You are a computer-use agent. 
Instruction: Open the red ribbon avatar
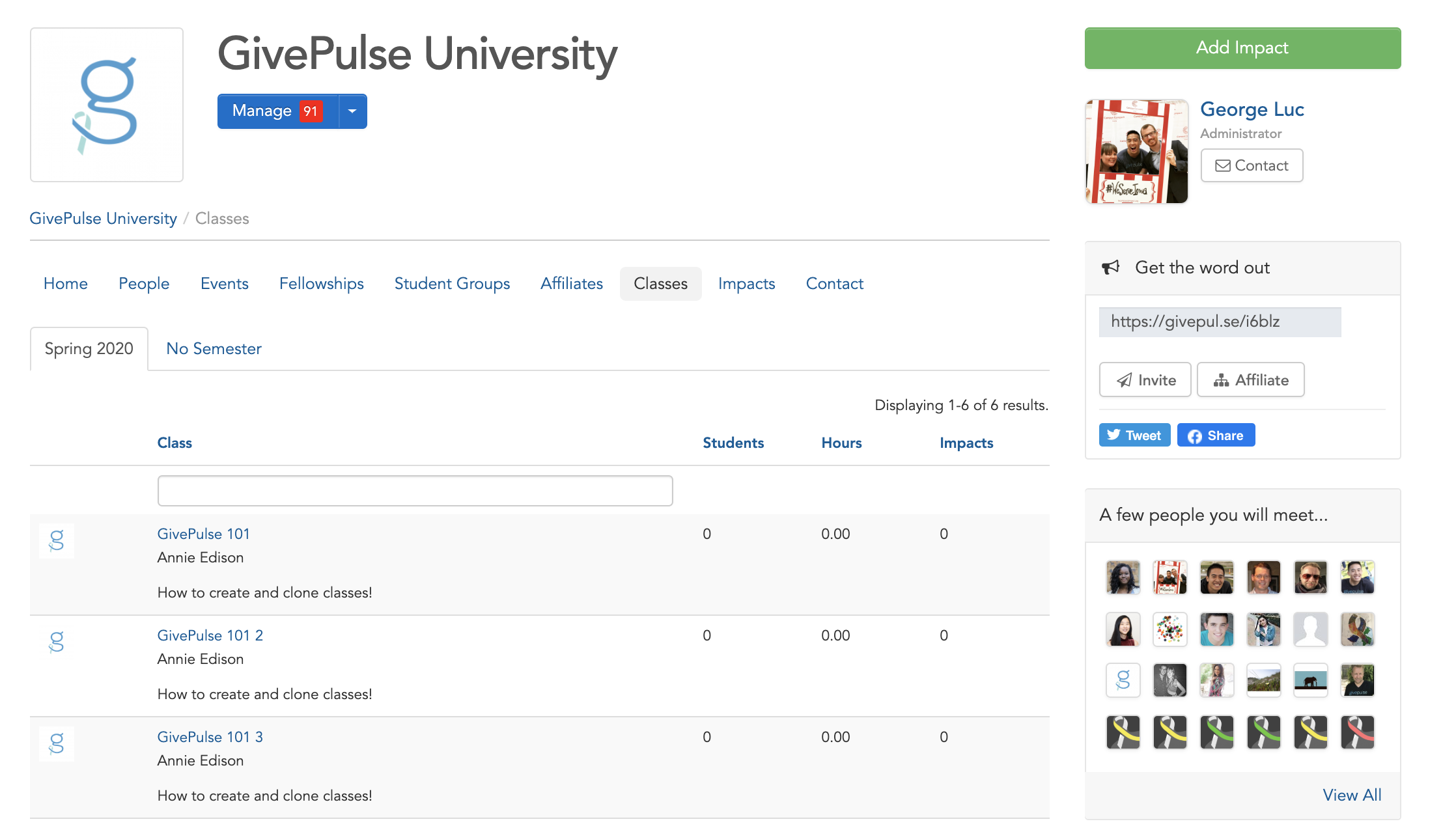(x=1358, y=732)
